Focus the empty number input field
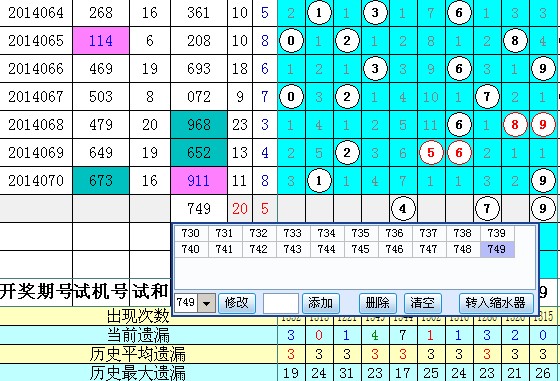 click(x=281, y=303)
